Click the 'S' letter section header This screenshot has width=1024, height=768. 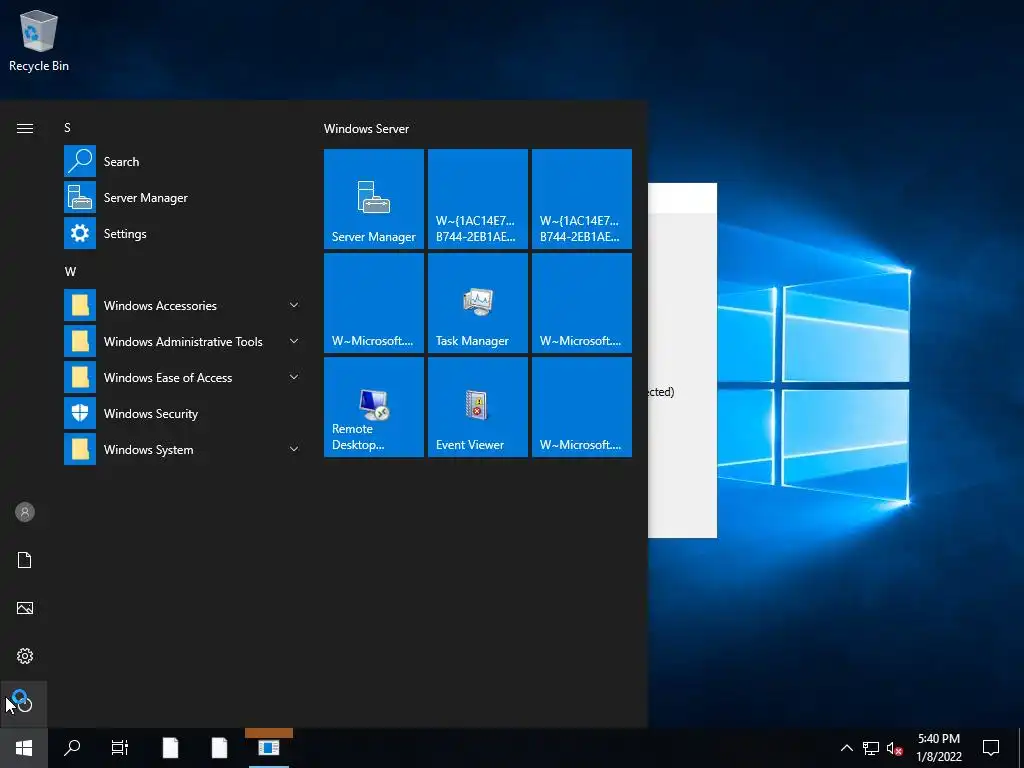(67, 128)
